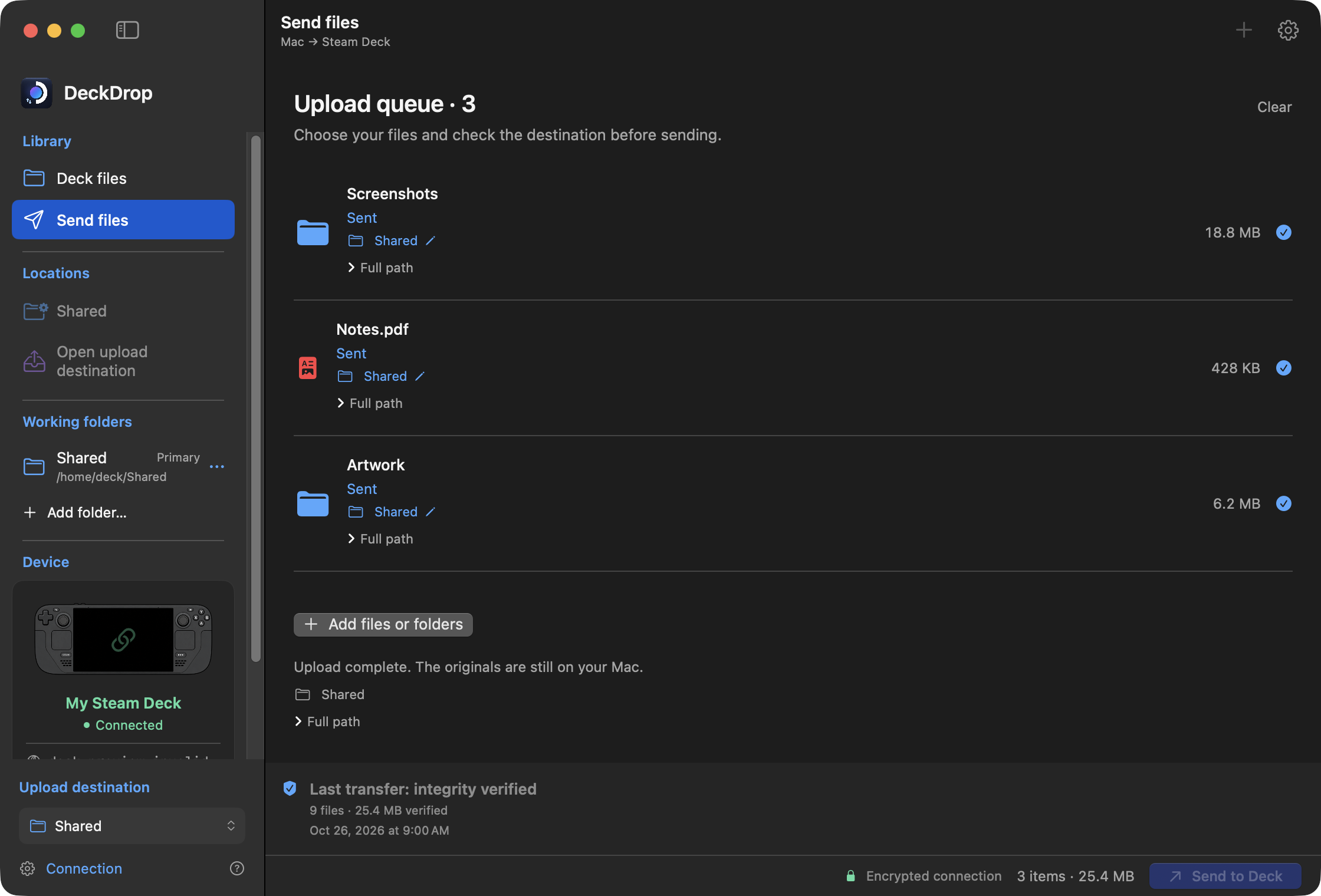Click the 18.8 MB size value

1233,232
